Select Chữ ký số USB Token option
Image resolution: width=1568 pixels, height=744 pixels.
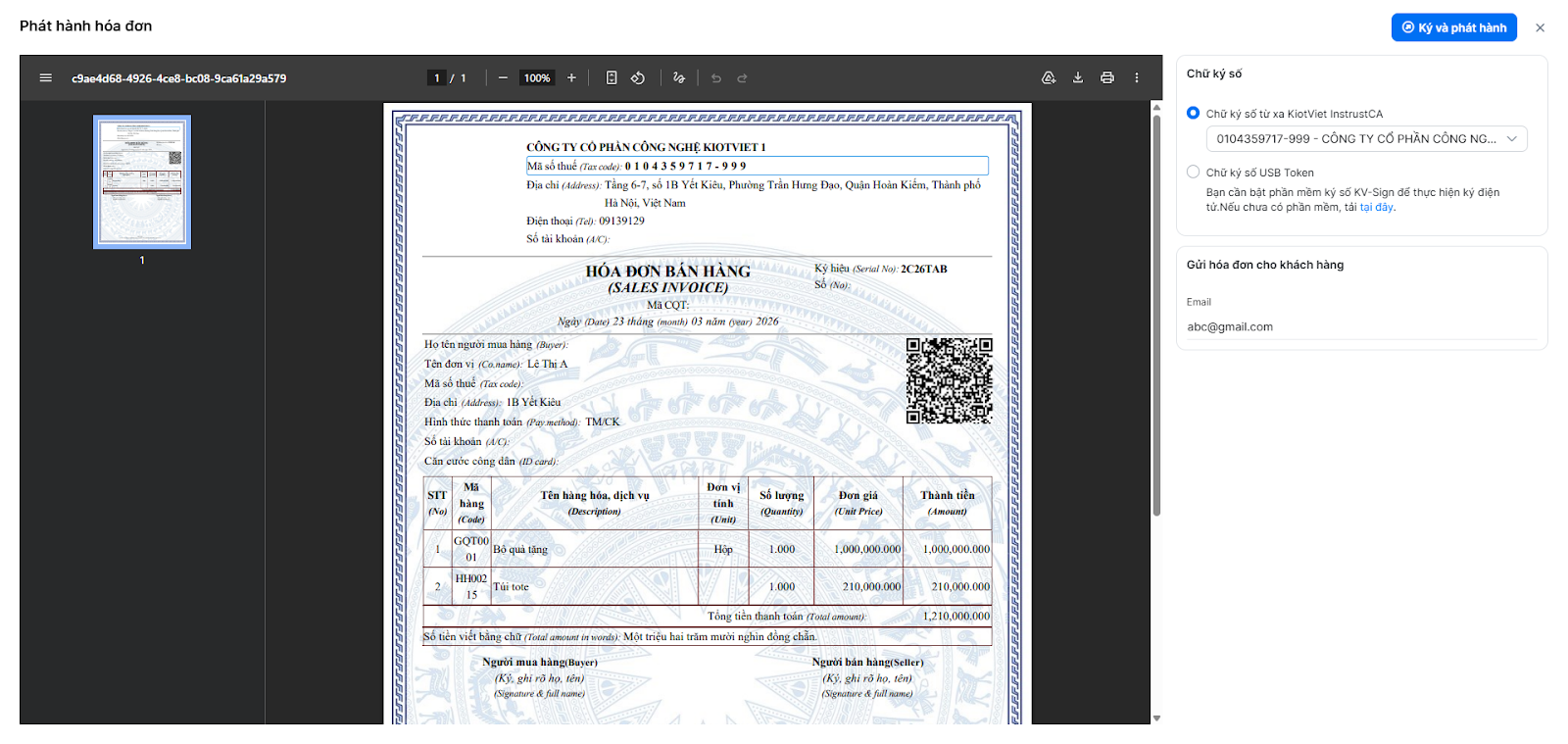pyautogui.click(x=1193, y=172)
